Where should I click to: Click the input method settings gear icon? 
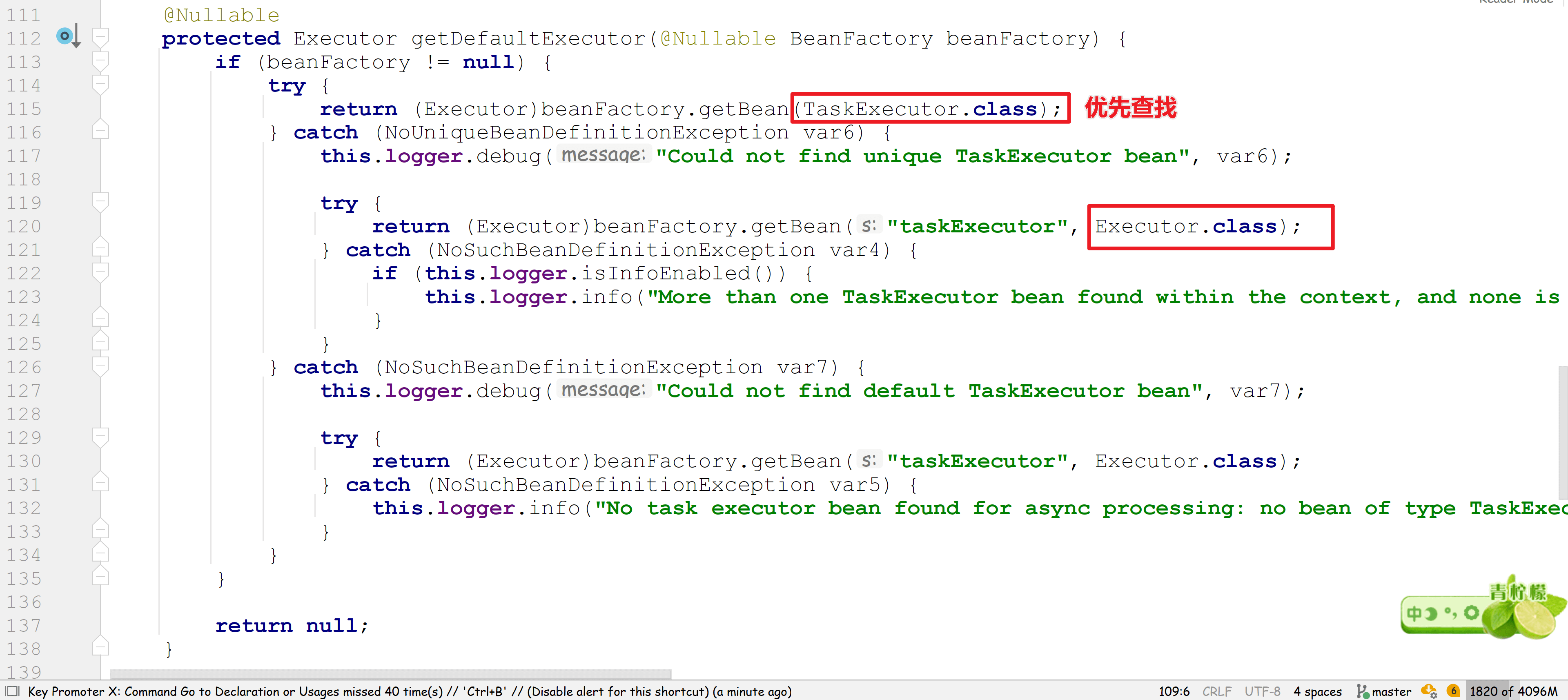click(x=1471, y=613)
